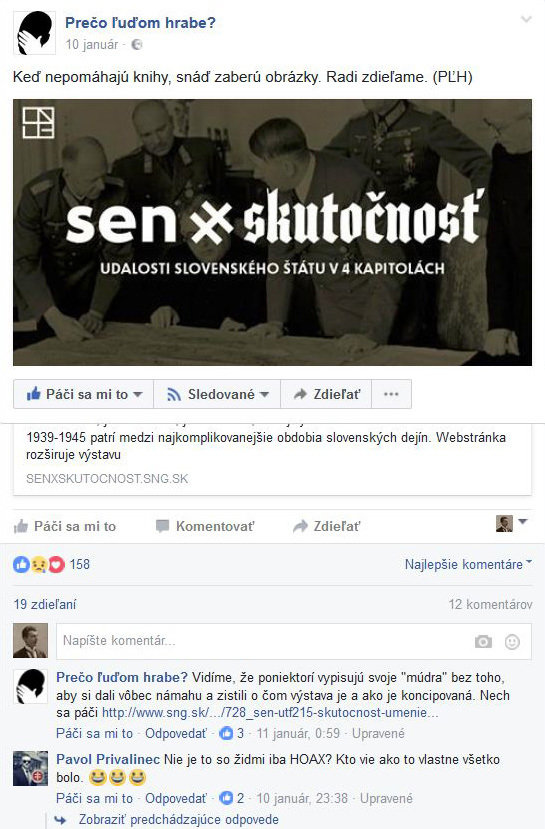The image size is (545, 829).
Task: Expand the Najlepšie komentáre sorting dropdown
Action: 468,564
